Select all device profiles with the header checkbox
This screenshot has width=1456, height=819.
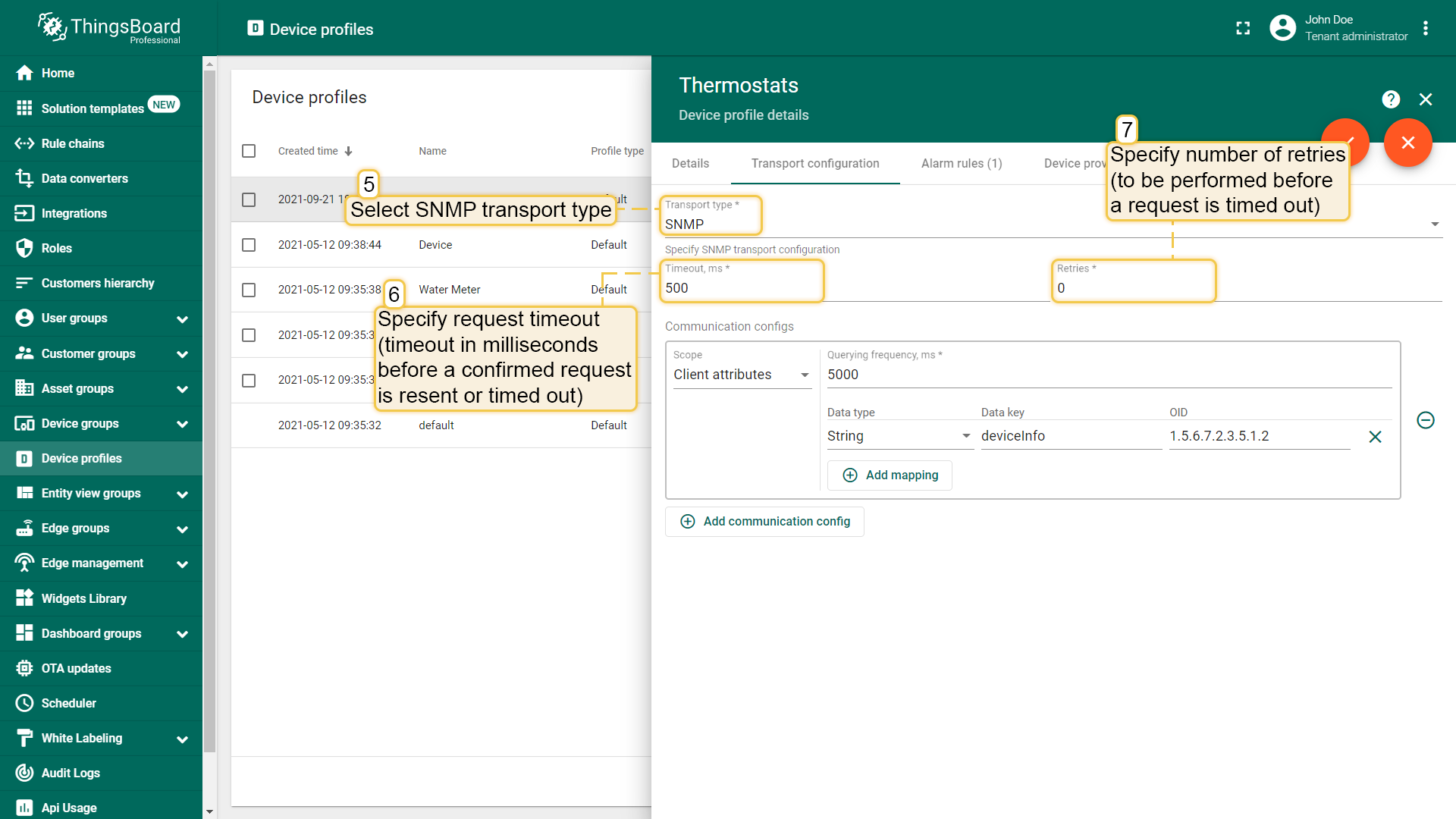(x=249, y=151)
